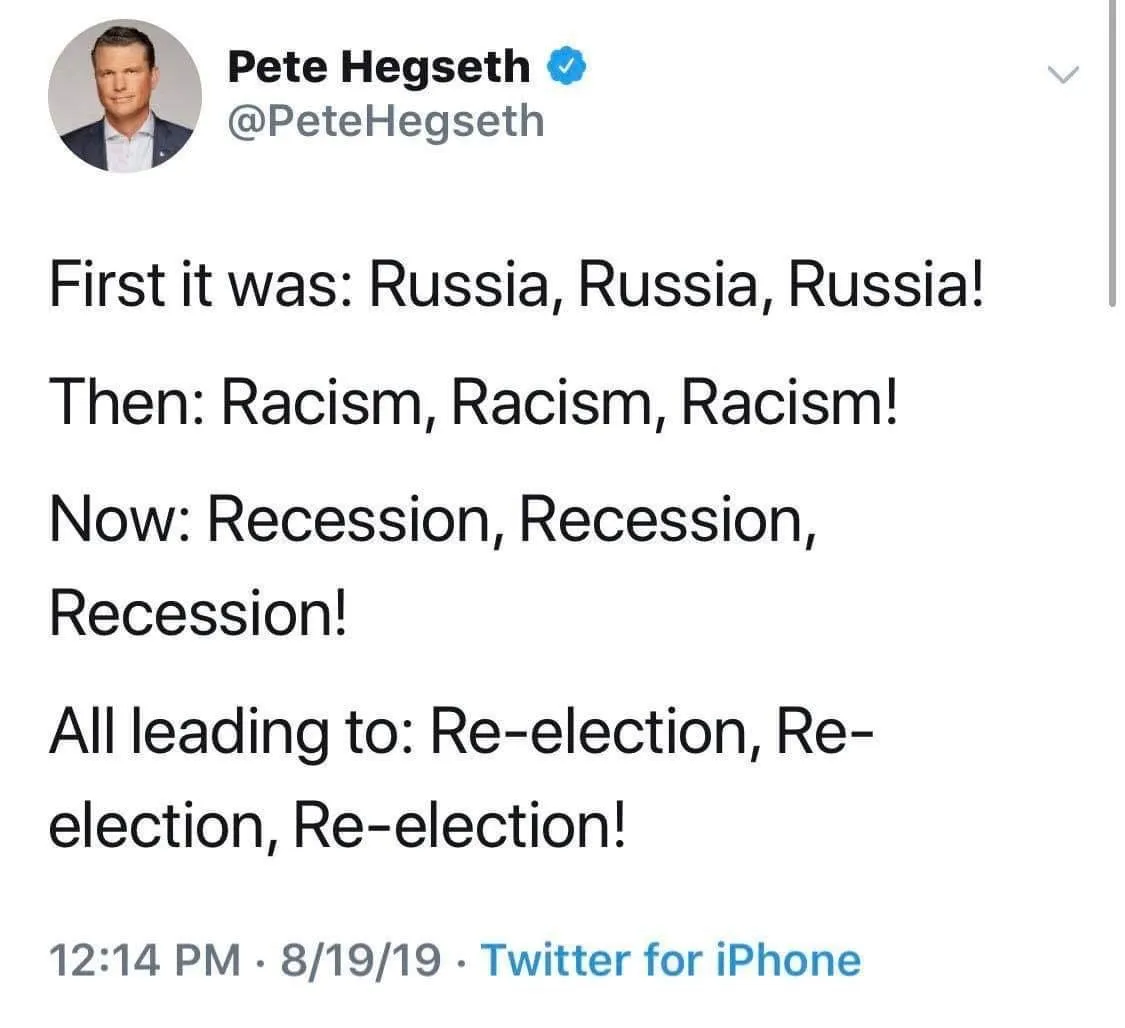1125x1028 pixels.
Task: Click the display name Pete Hegseth
Action: (378, 67)
